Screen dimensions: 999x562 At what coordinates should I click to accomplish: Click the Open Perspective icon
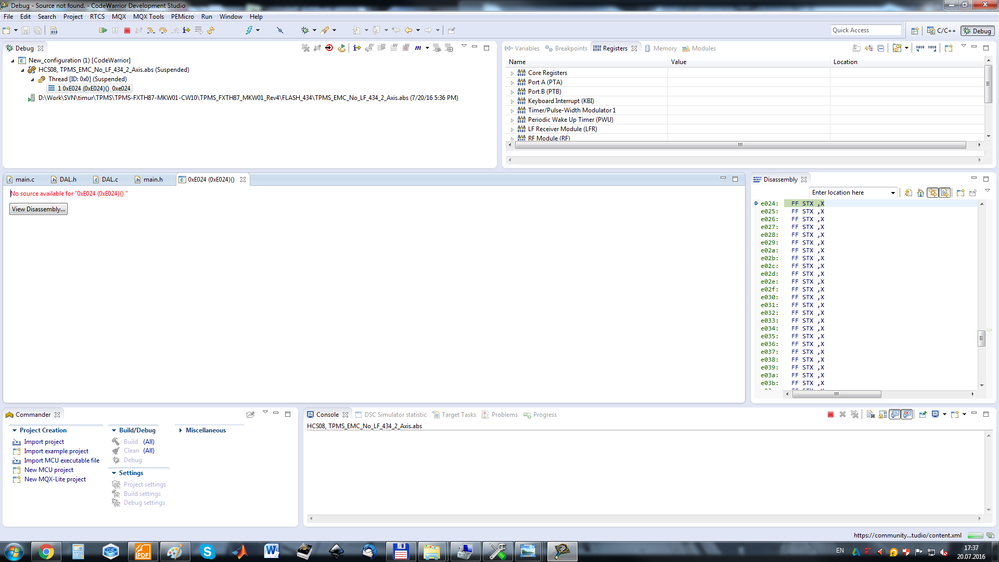(915, 30)
